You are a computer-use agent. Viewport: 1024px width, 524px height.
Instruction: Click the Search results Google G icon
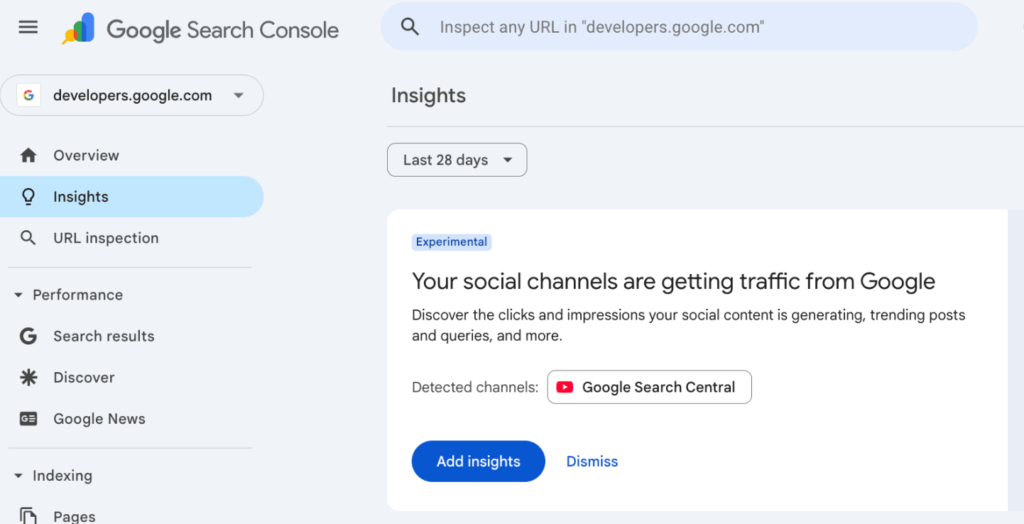pyautogui.click(x=28, y=336)
